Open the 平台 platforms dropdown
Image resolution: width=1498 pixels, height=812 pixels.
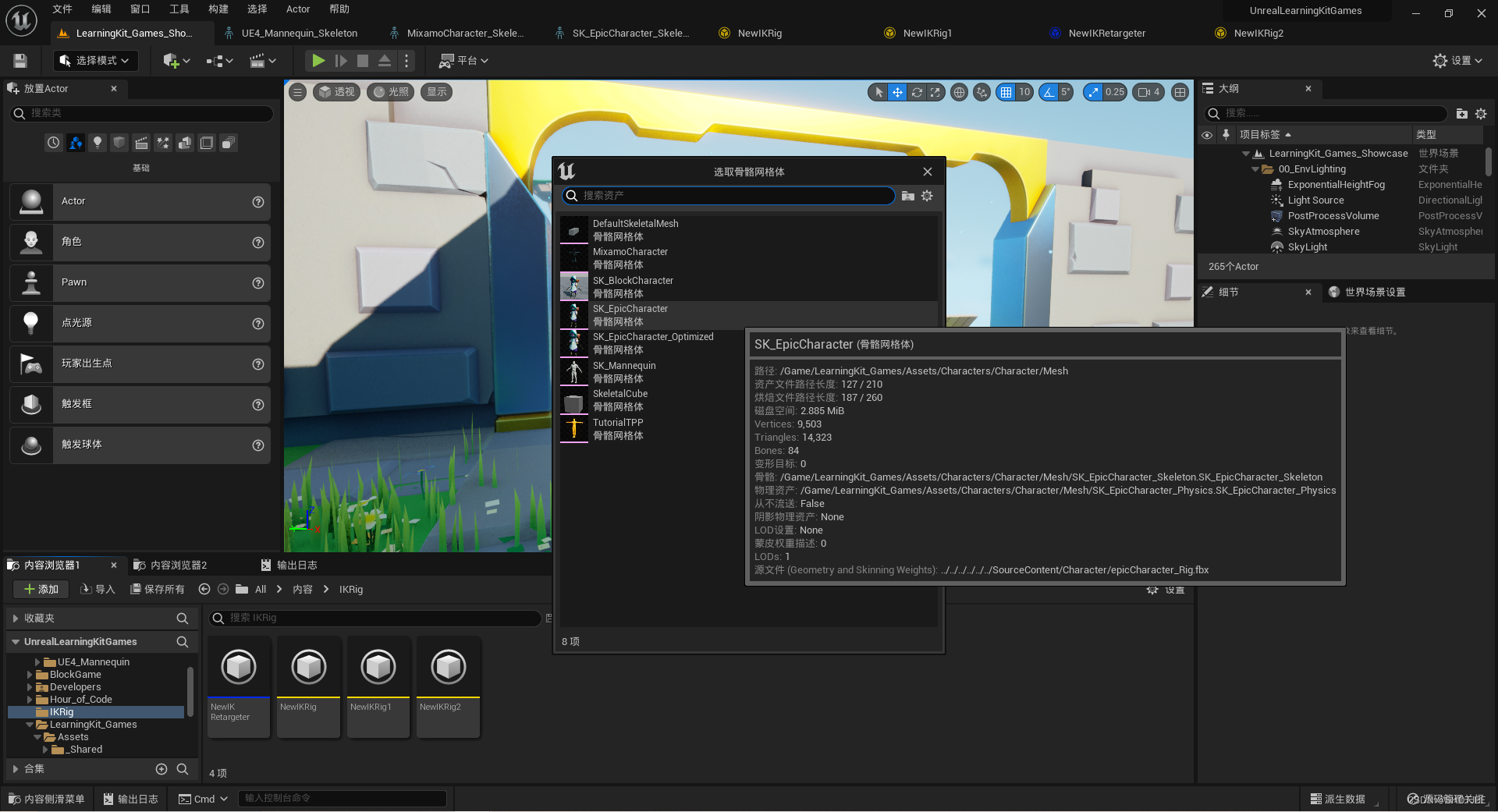[463, 61]
